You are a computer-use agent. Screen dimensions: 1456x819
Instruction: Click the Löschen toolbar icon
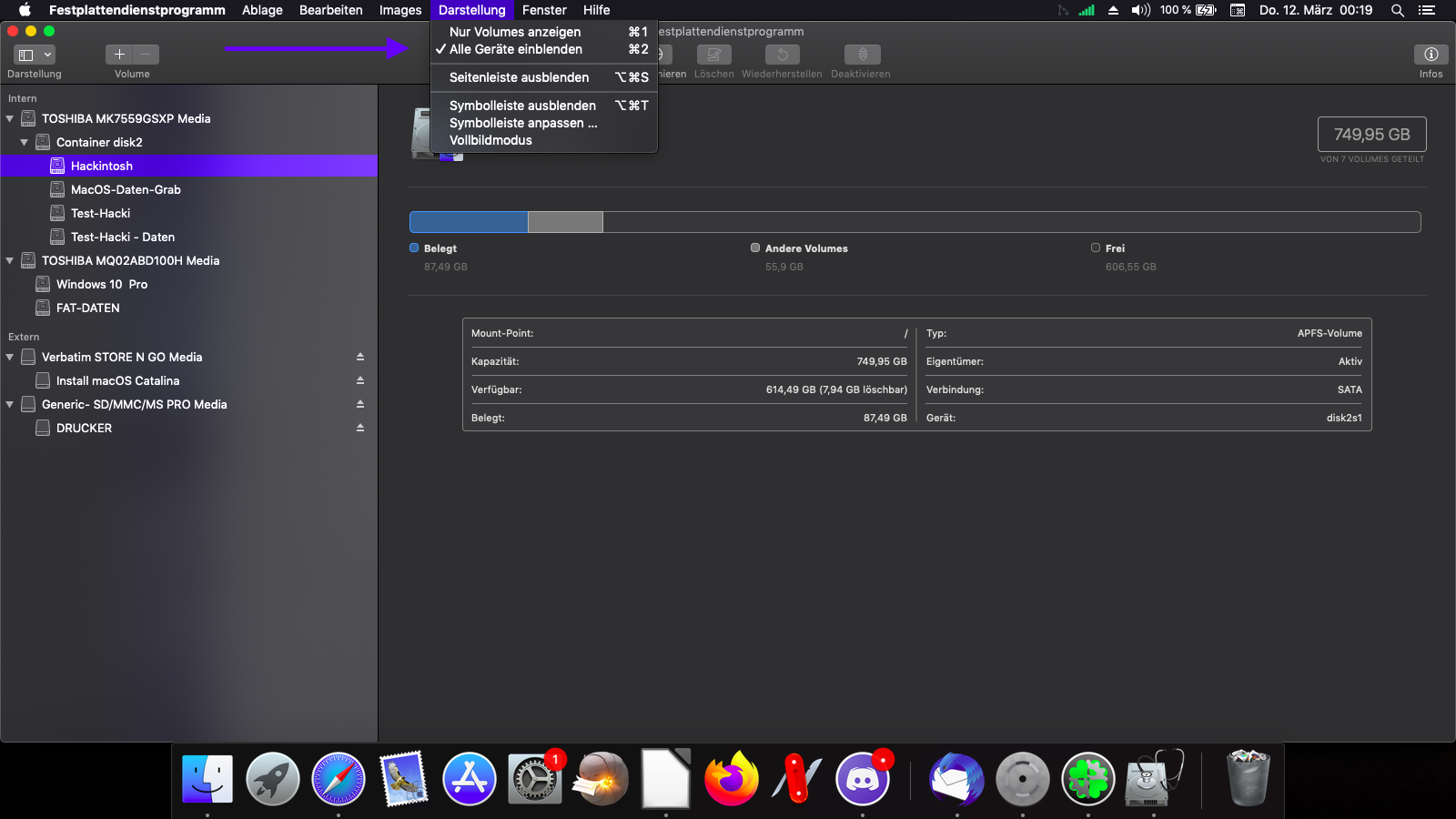[713, 55]
